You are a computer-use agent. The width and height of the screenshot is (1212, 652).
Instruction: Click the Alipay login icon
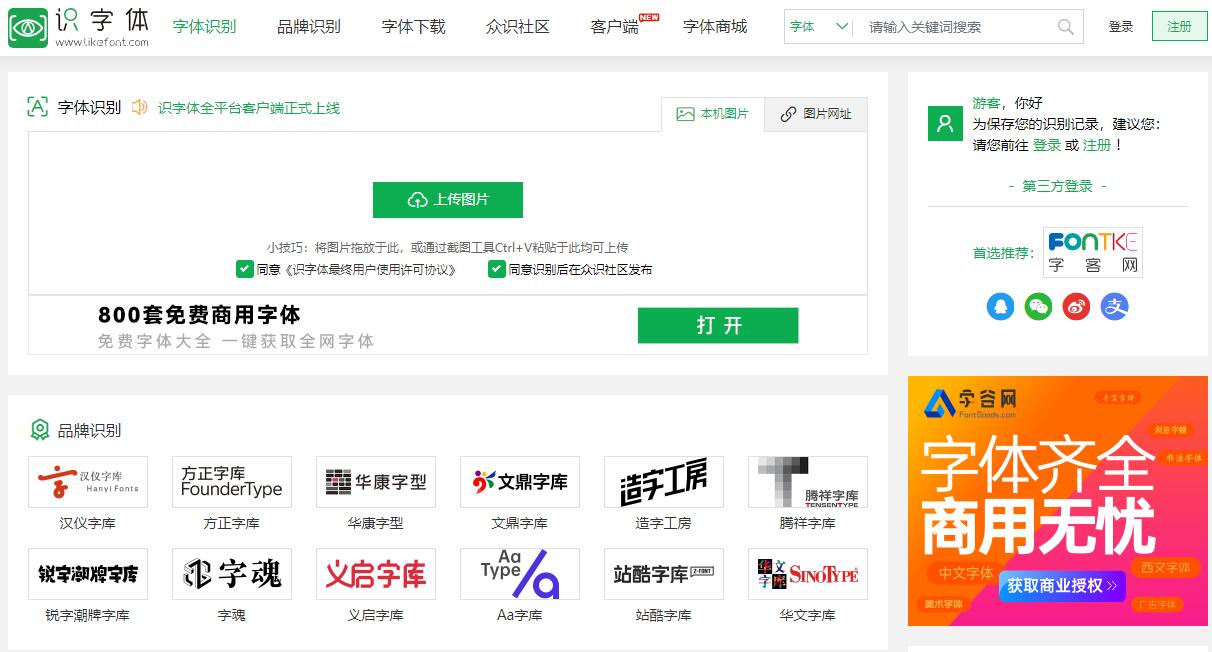[x=1114, y=306]
